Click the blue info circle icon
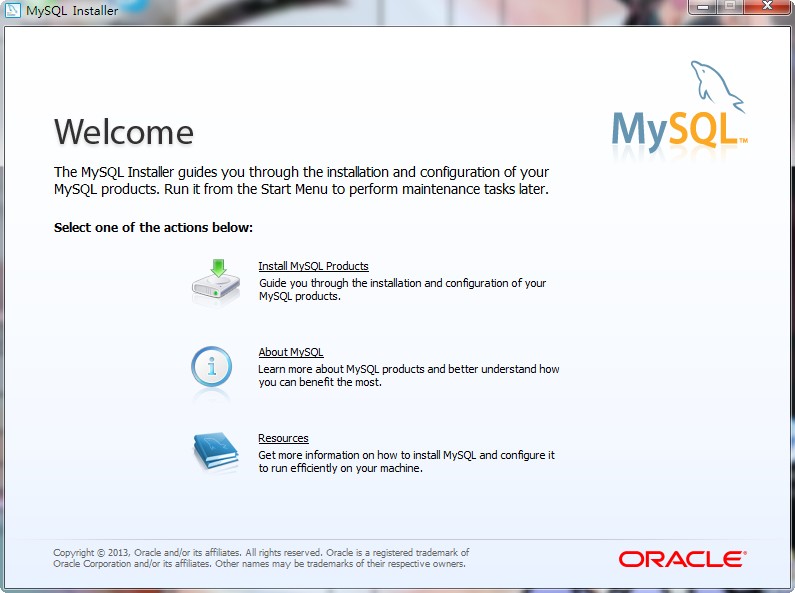The height and width of the screenshot is (593, 795). [211, 366]
